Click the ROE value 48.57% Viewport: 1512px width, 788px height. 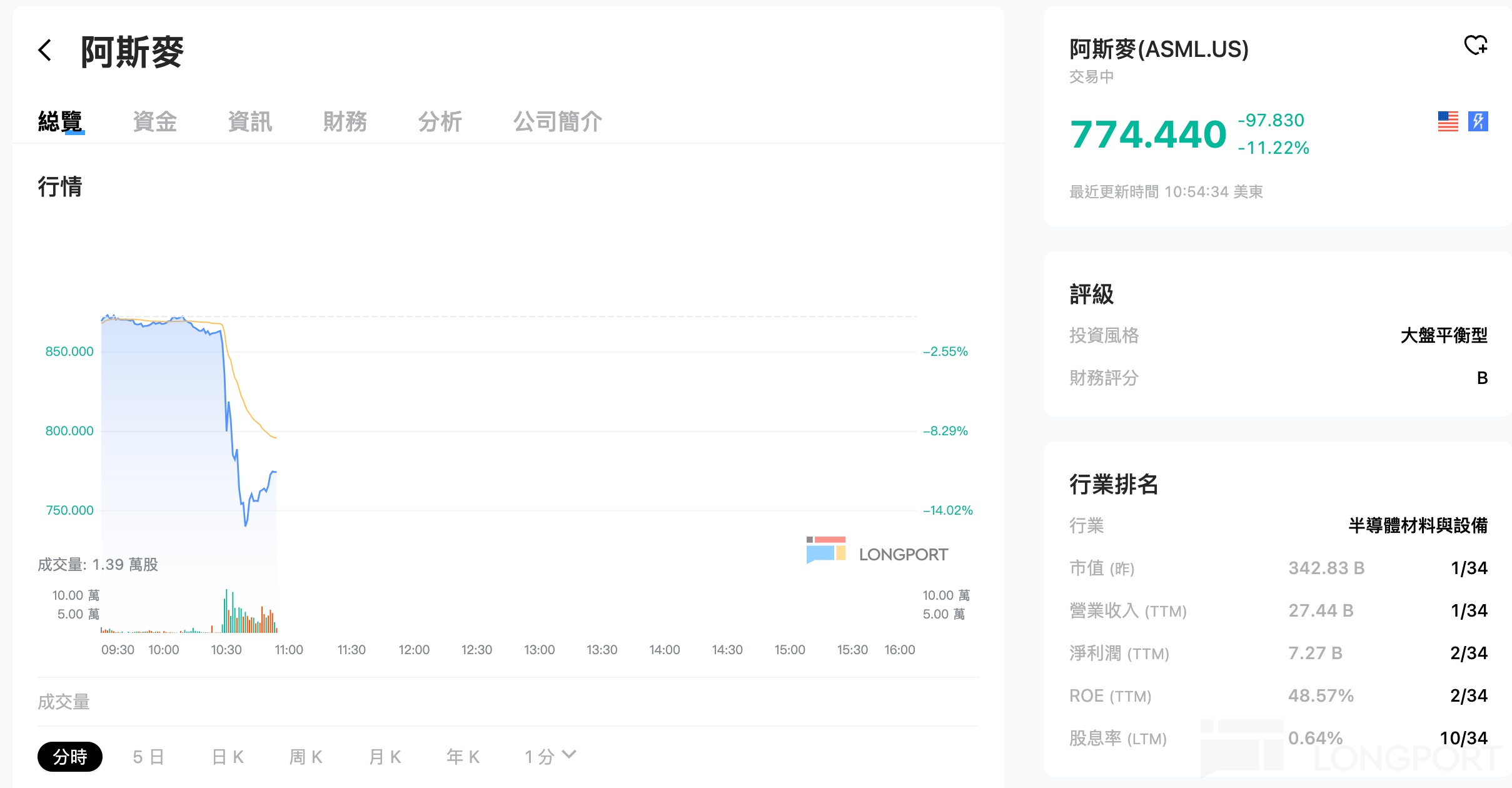pos(1321,695)
